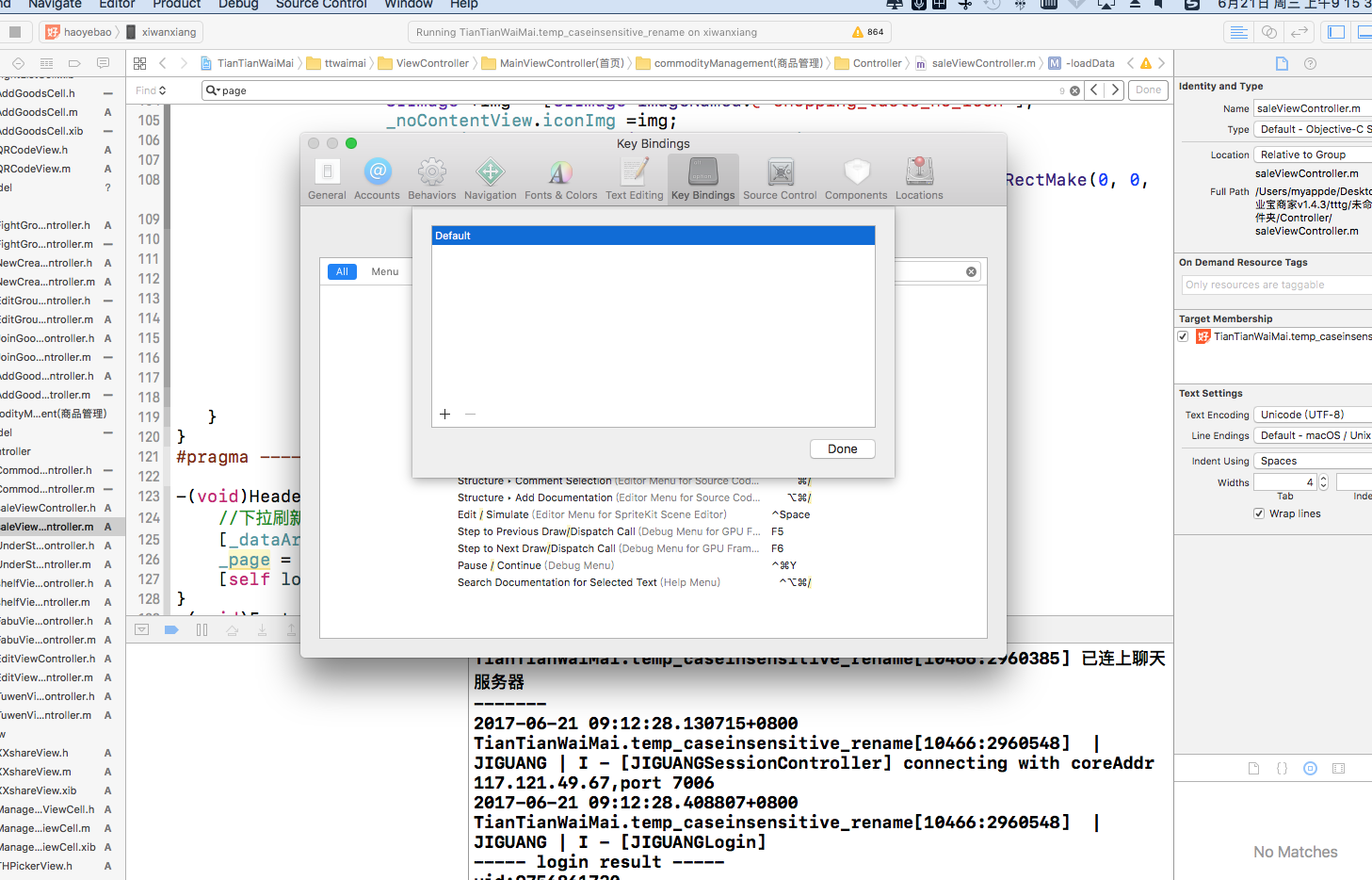
Task: Open the Location Relative to Group dropdown
Action: click(1313, 155)
